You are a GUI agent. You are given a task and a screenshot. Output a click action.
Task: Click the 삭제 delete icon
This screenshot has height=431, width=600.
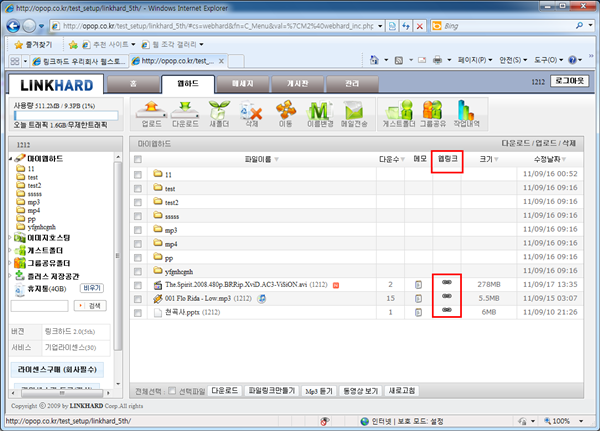click(x=251, y=114)
